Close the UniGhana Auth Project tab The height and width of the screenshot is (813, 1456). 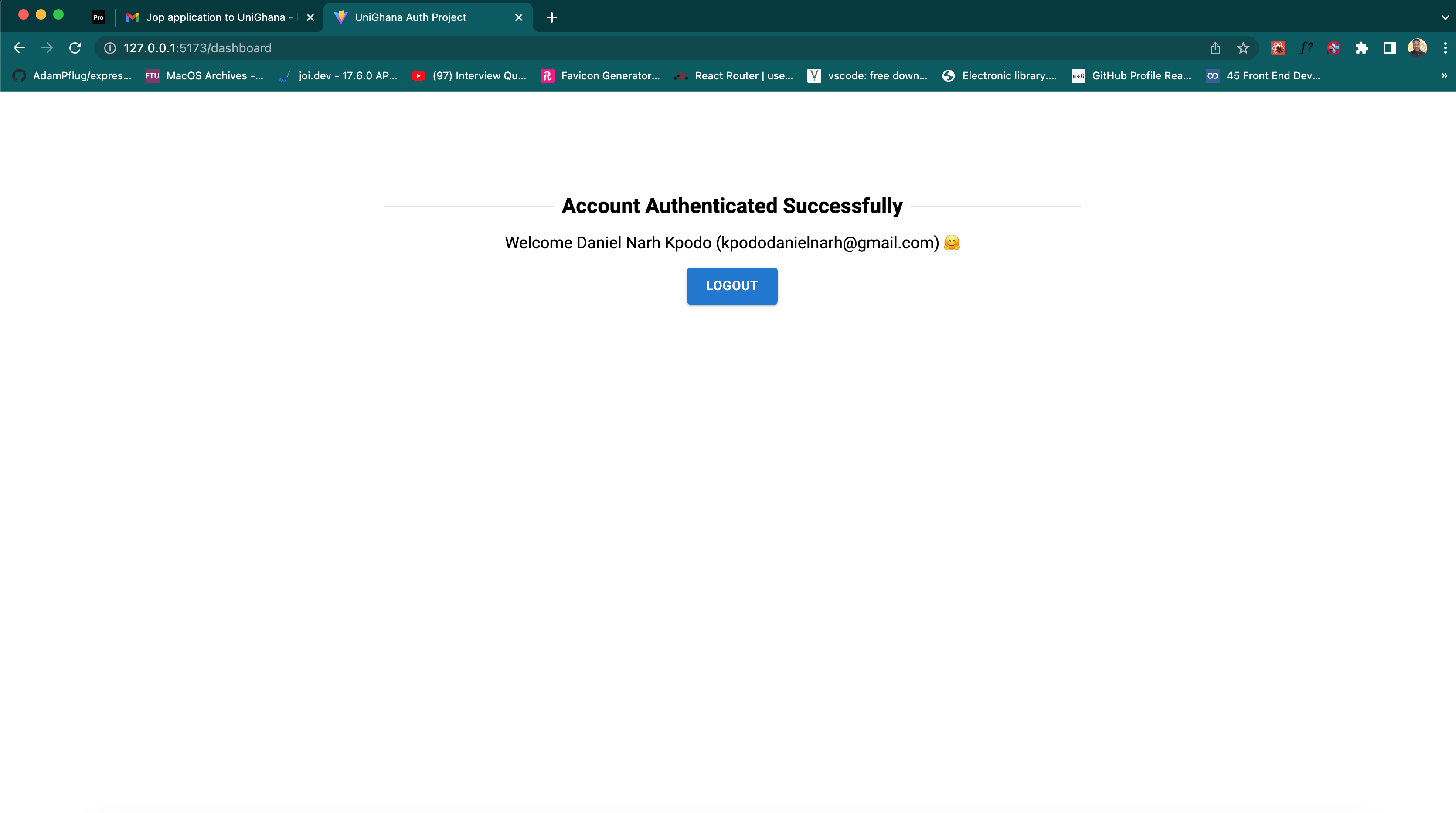click(519, 17)
